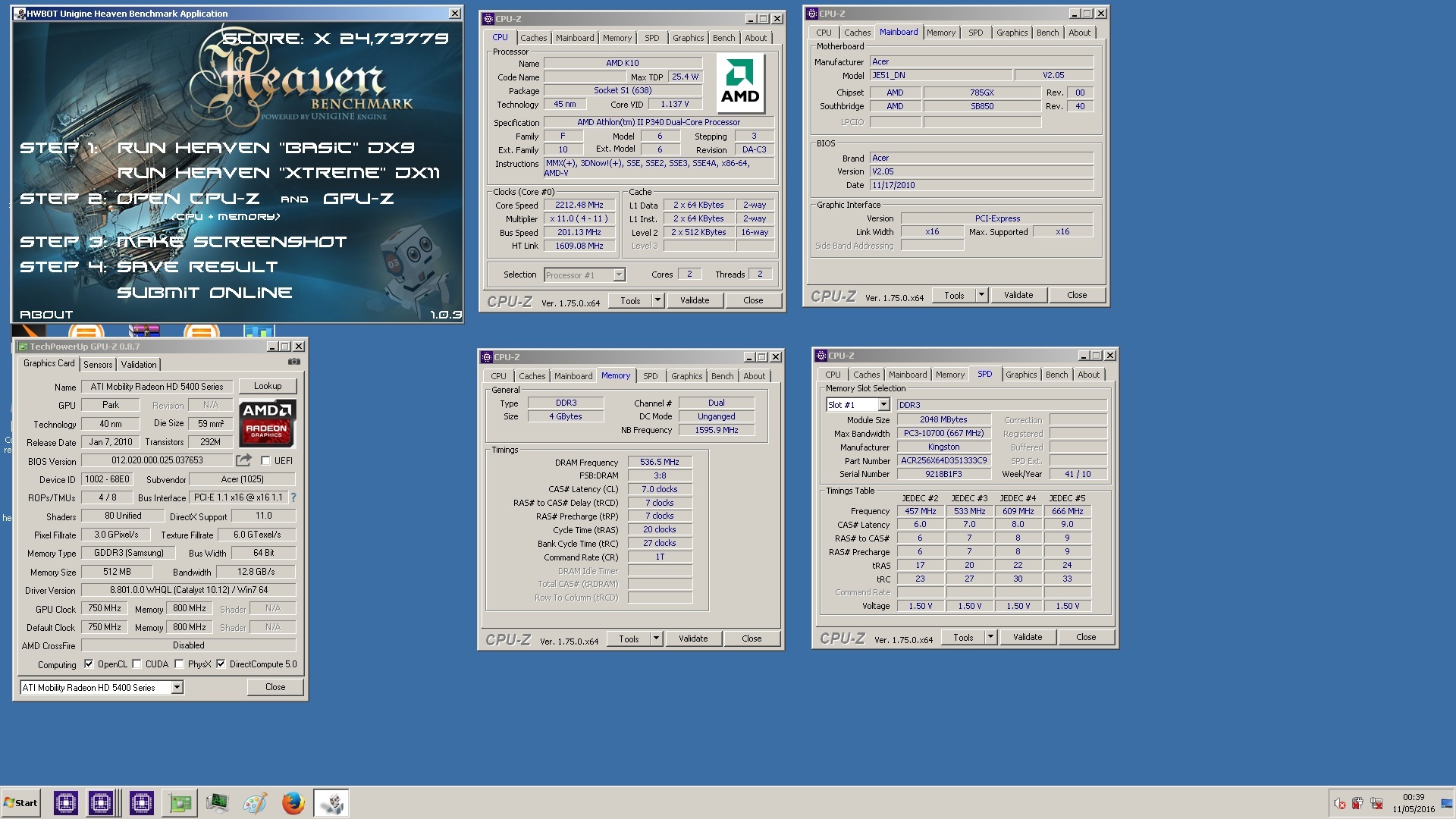Image resolution: width=1456 pixels, height=819 pixels.
Task: Click title bar icon of CPU-Z Mainboard window
Action: [x=812, y=14]
